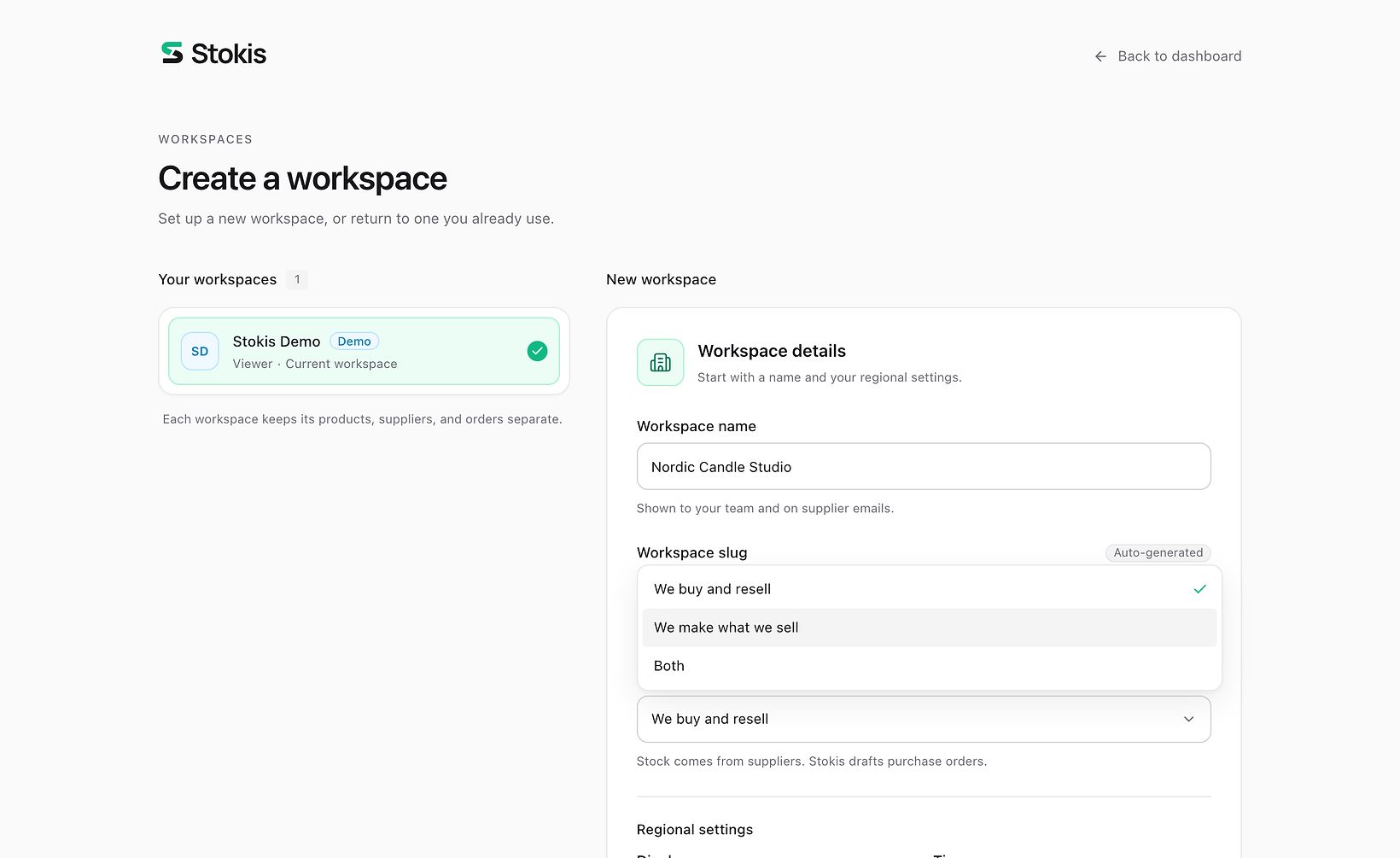Click the green check on Stokis Demo

(537, 351)
